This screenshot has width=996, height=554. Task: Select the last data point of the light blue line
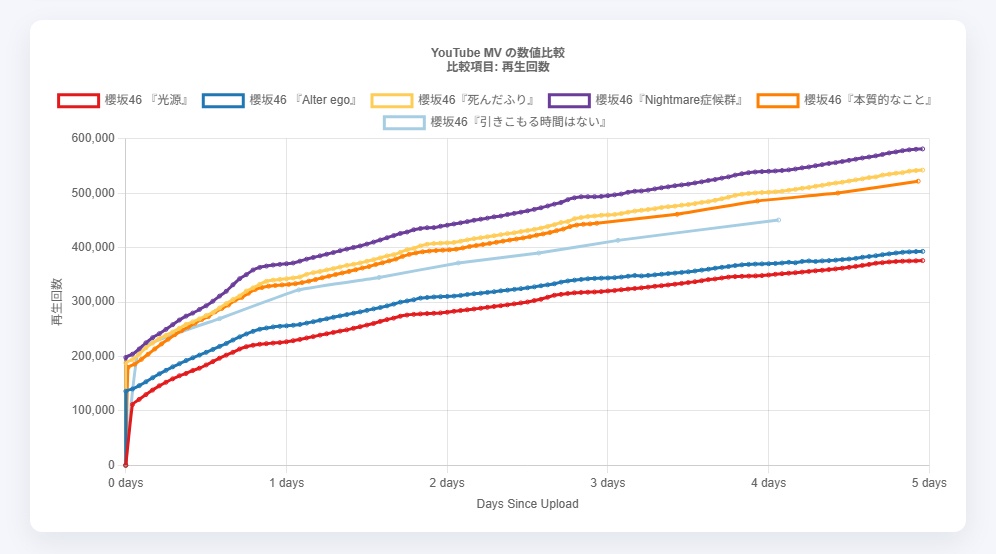pos(778,220)
